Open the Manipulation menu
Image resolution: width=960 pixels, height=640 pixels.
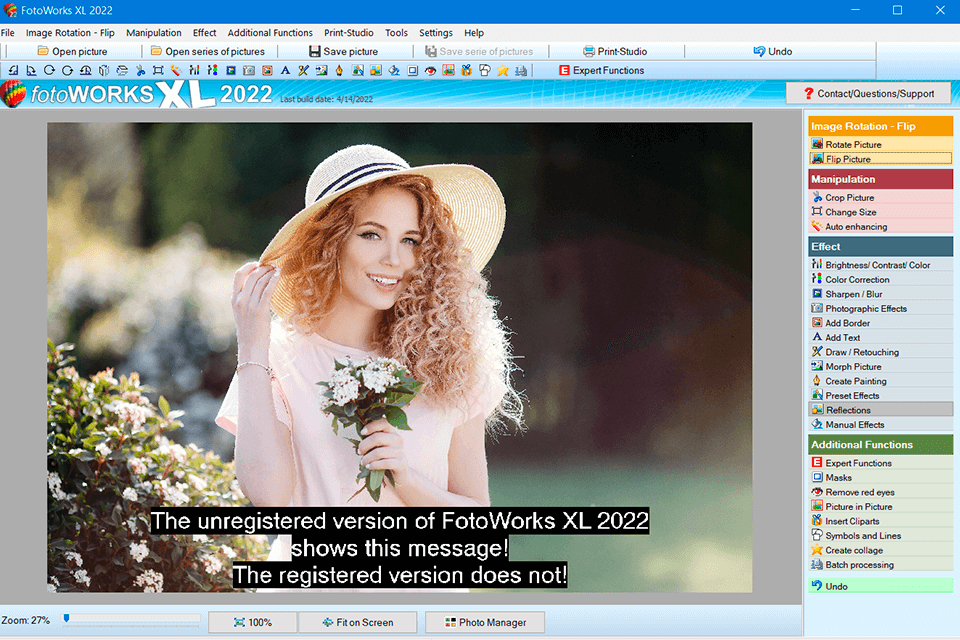pyautogui.click(x=154, y=33)
